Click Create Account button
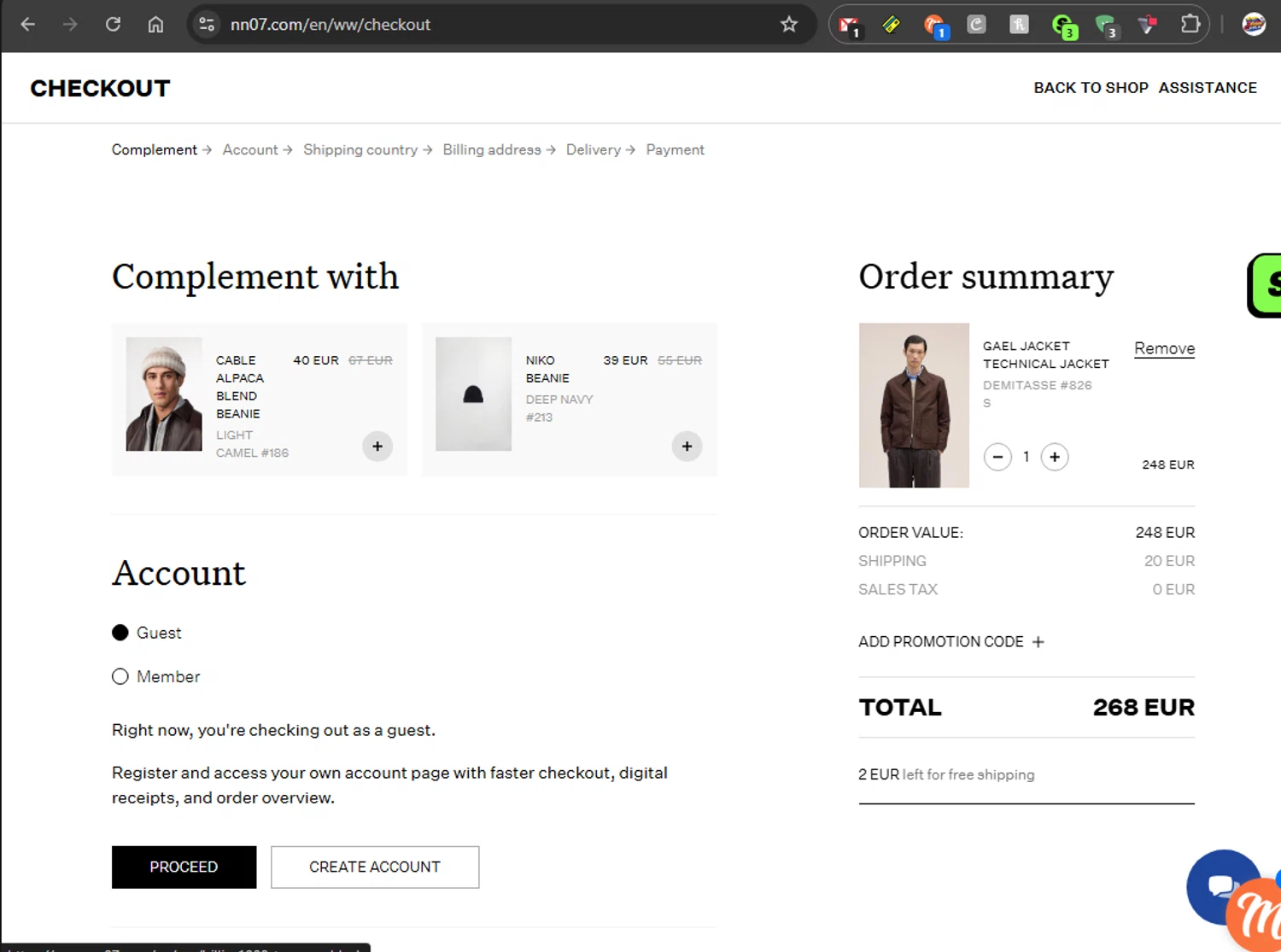The width and height of the screenshot is (1281, 952). click(x=375, y=867)
